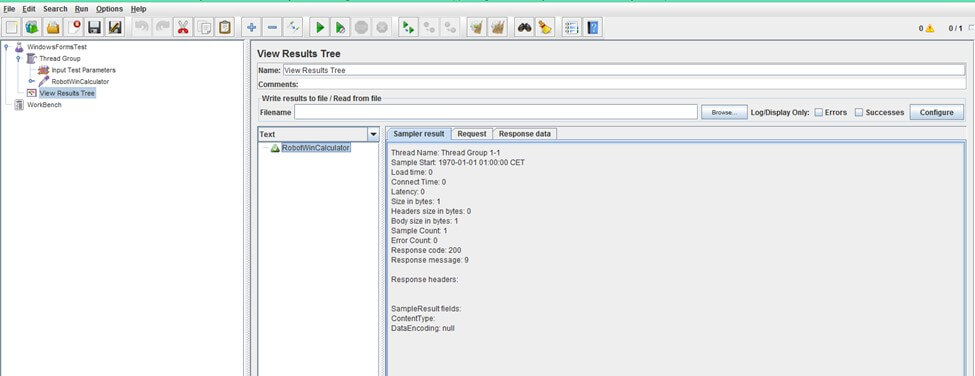Reset search with yellow brush icon
Screen dimensions: 975x376
[545, 27]
